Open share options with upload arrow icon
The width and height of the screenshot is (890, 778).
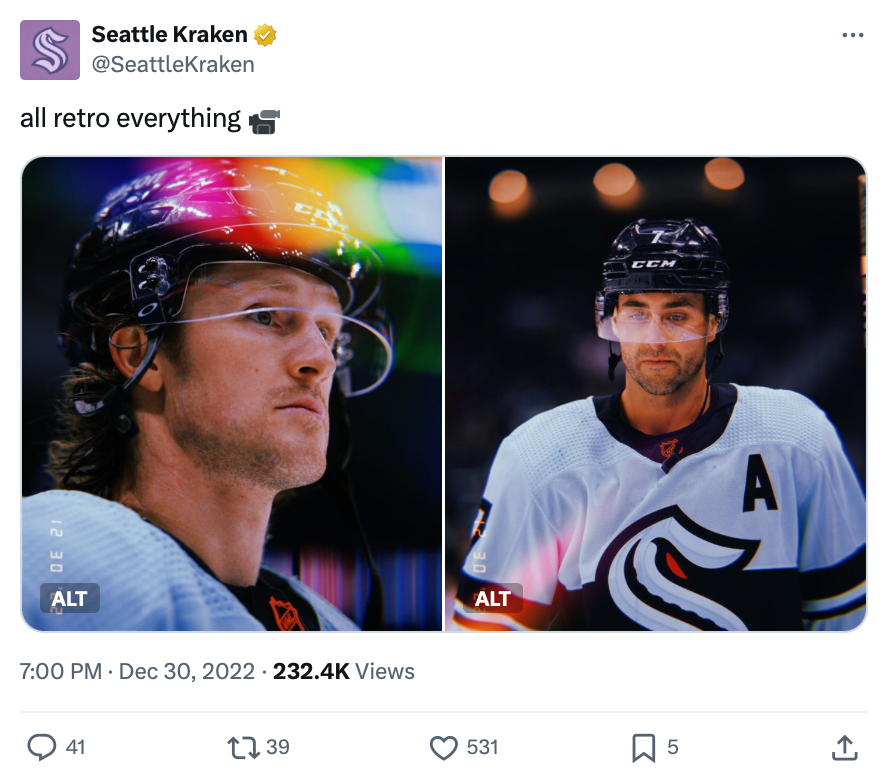844,747
